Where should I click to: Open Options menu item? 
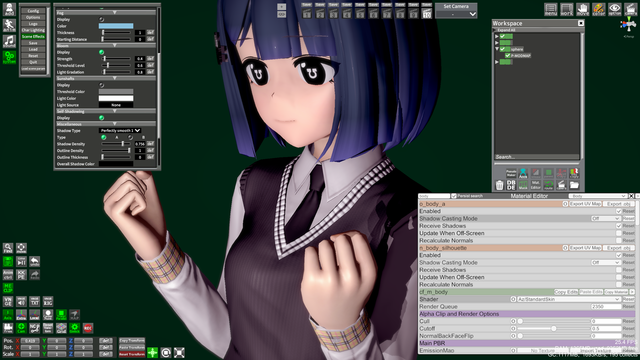click(33, 18)
